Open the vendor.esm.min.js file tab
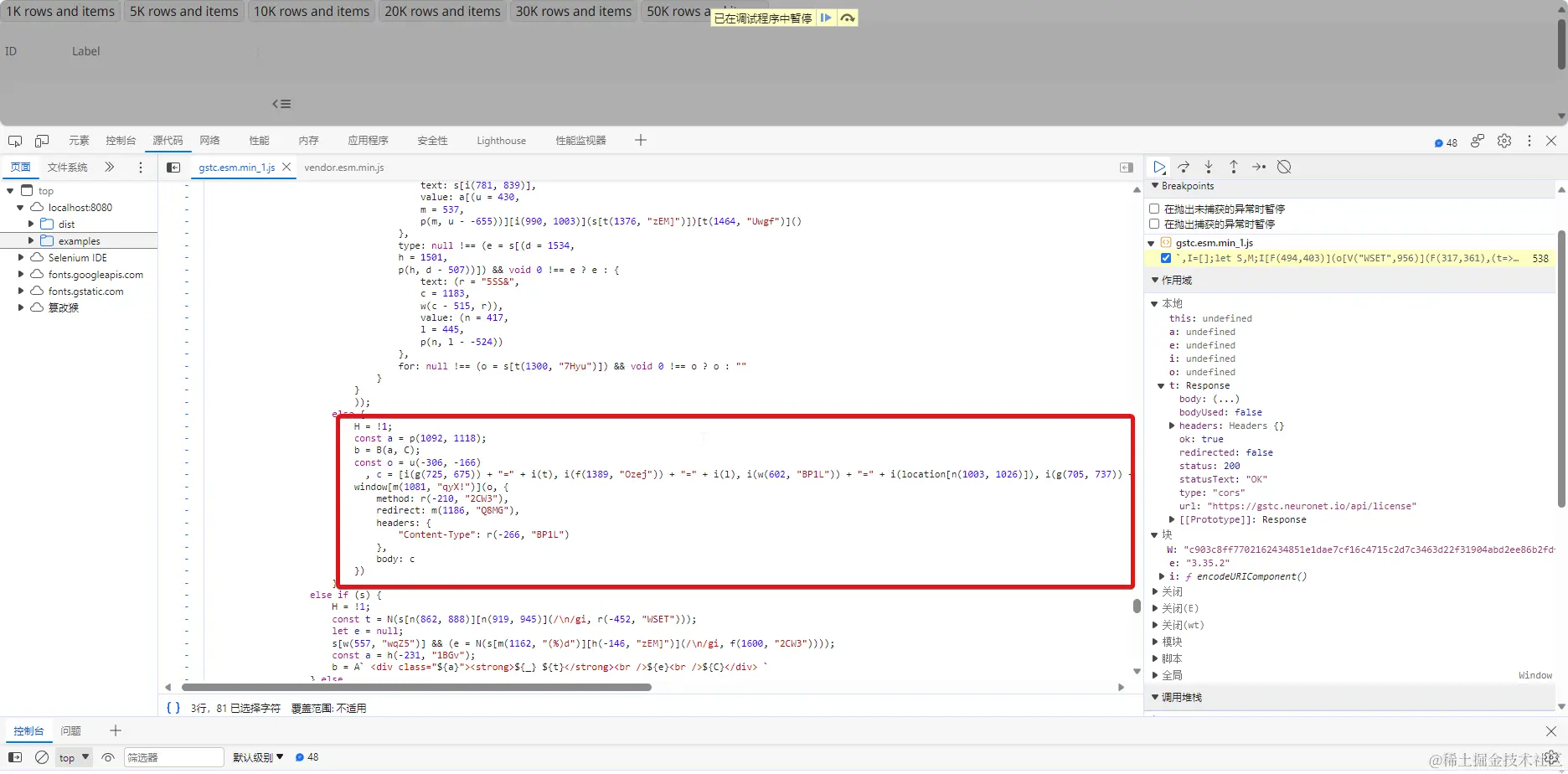Screen dimensions: 1568x774 pyautogui.click(x=344, y=168)
